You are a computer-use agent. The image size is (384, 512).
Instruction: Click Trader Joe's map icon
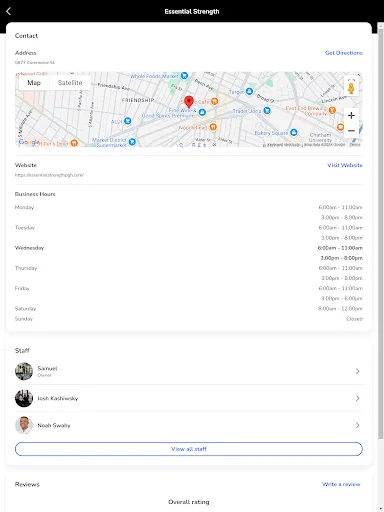tap(267, 110)
